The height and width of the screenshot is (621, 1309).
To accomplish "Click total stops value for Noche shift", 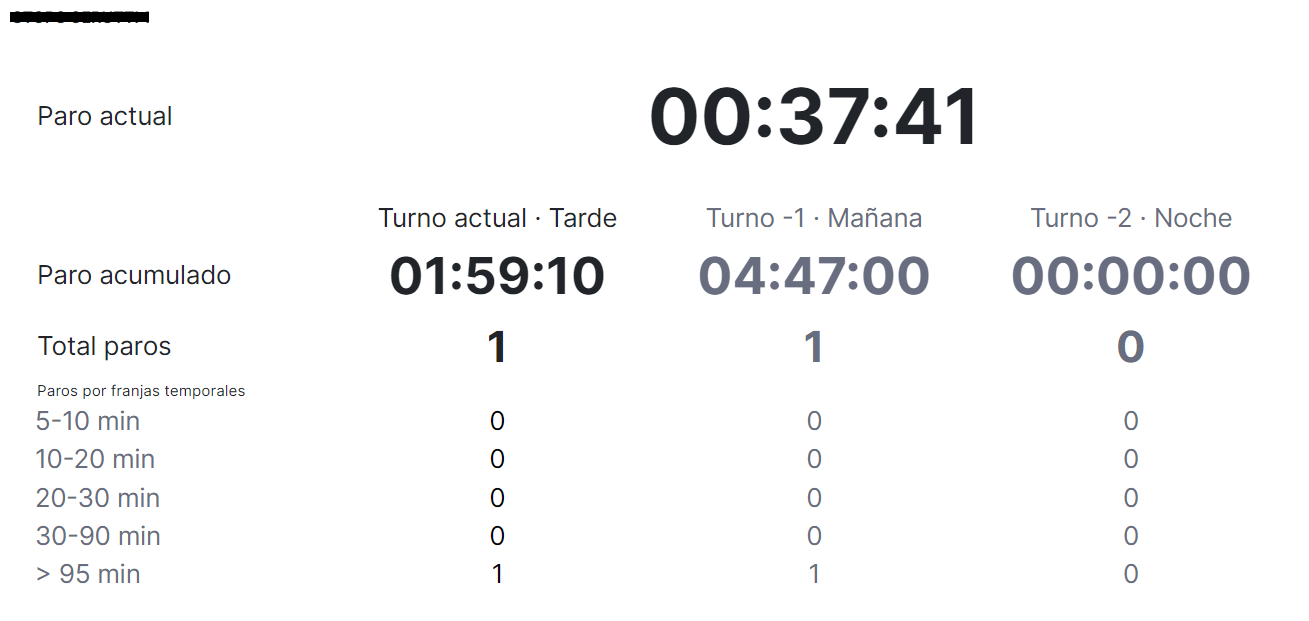I will point(1131,347).
